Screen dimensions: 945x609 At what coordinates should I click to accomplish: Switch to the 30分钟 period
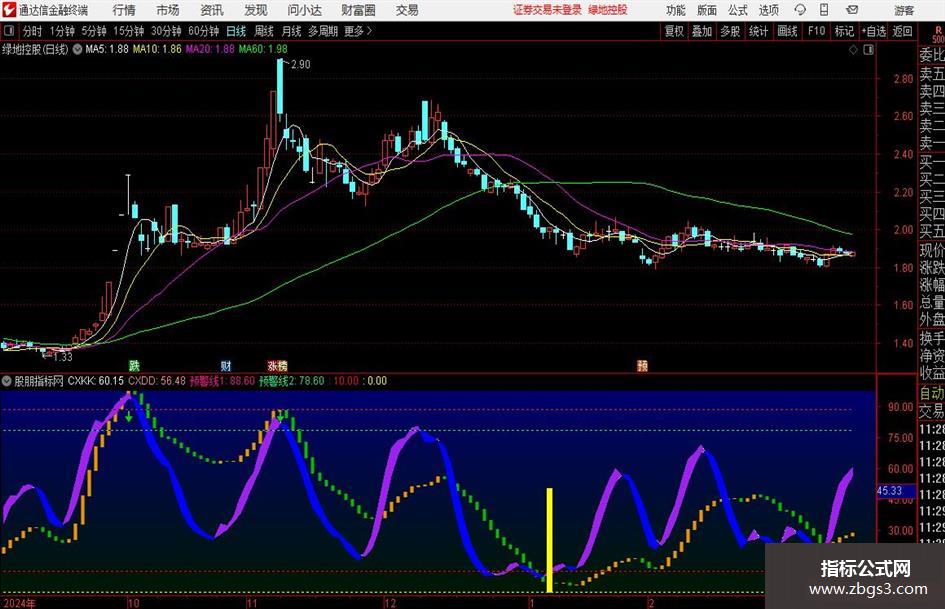166,31
